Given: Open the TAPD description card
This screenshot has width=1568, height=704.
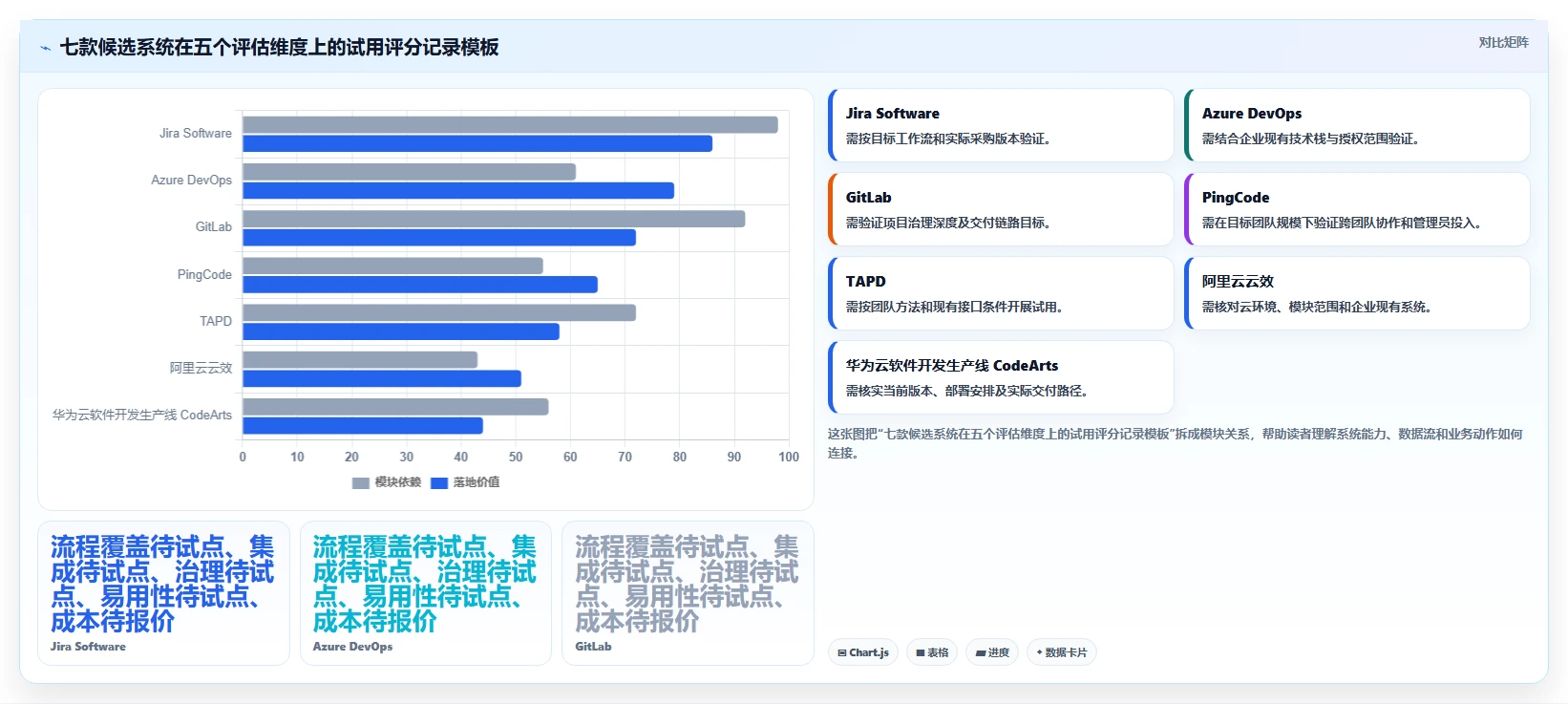Looking at the screenshot, I should 1001,293.
